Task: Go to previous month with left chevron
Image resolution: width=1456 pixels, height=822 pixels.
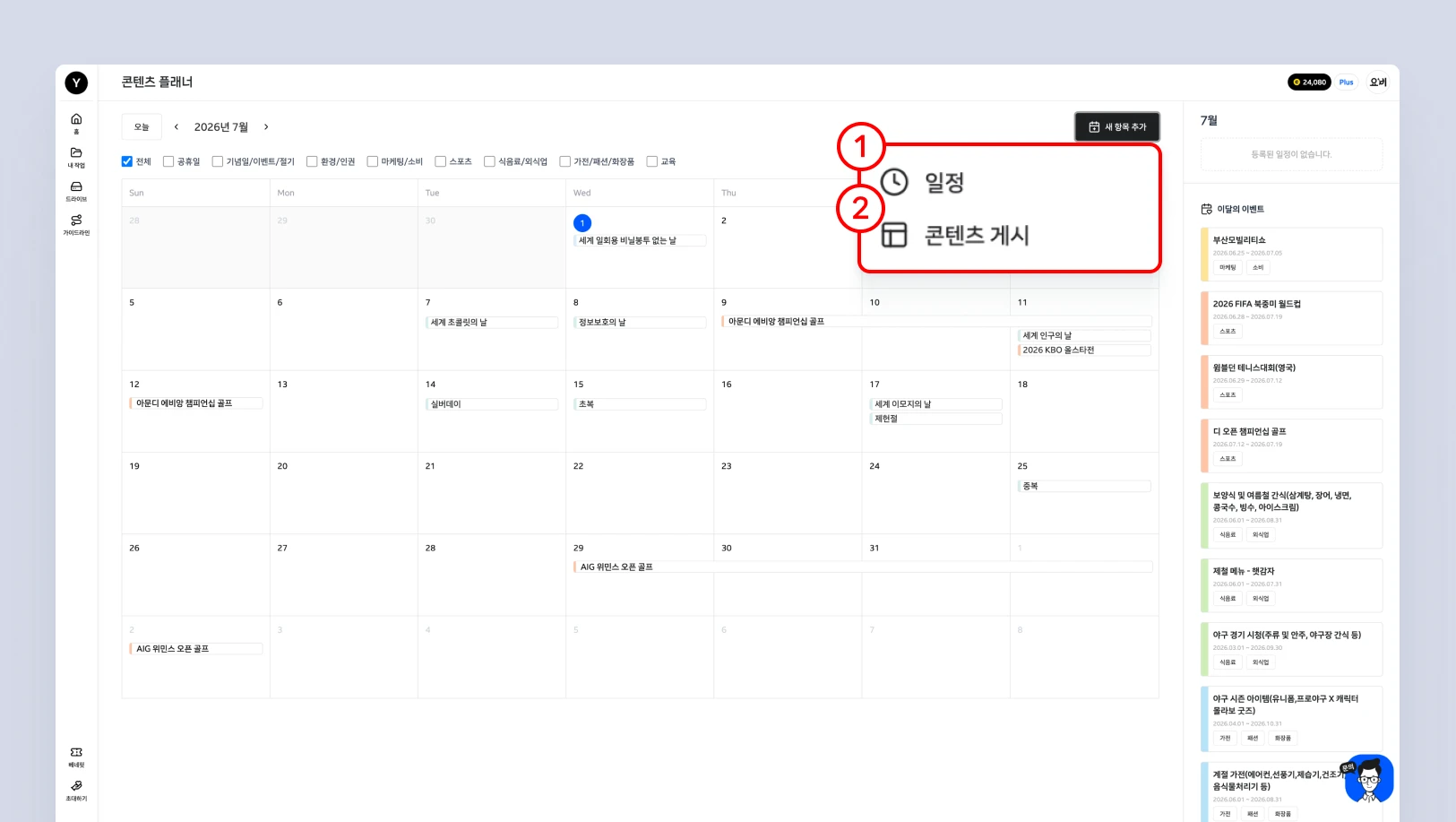Action: [177, 127]
